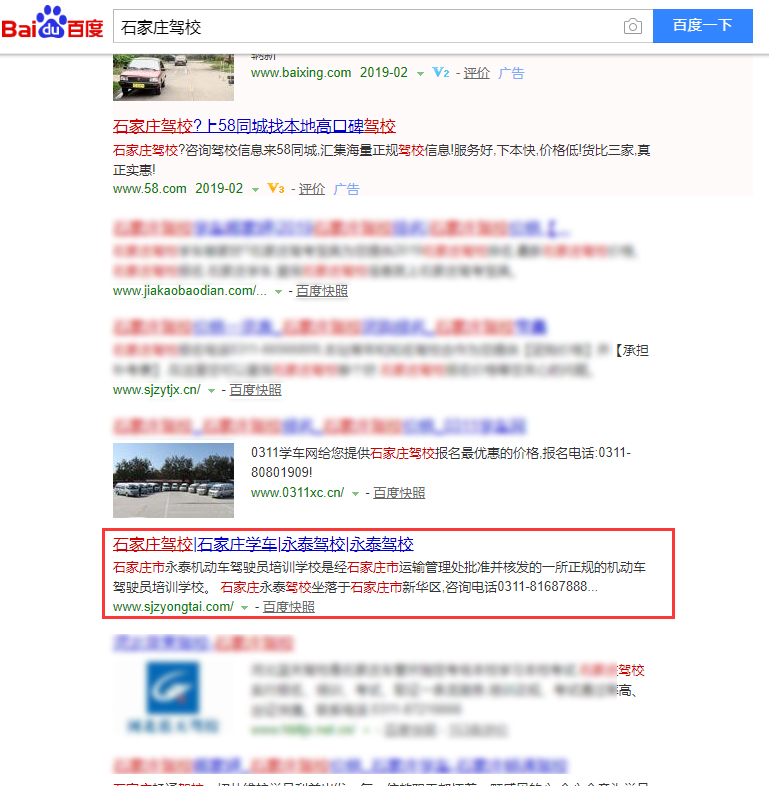
Task: Expand dropdown arrow next to www.58.com
Action: coord(255,190)
